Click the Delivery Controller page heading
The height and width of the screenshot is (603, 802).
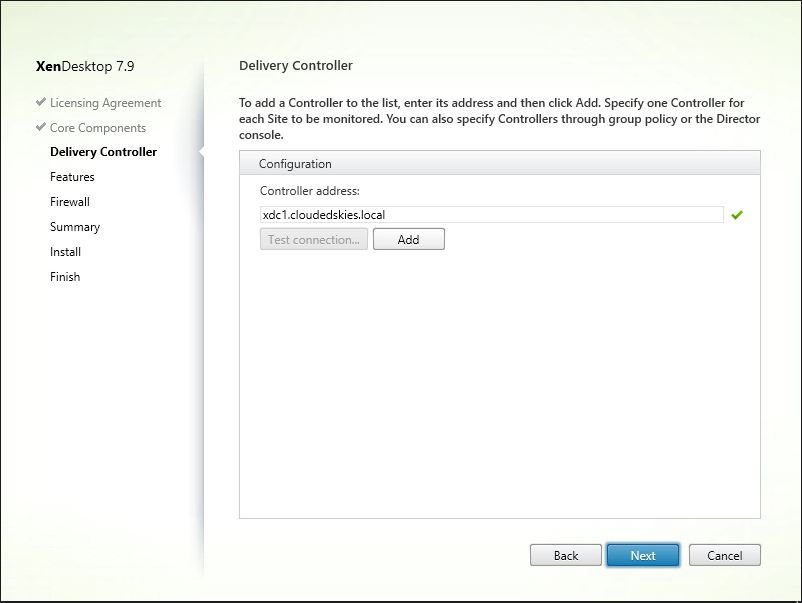[x=296, y=65]
